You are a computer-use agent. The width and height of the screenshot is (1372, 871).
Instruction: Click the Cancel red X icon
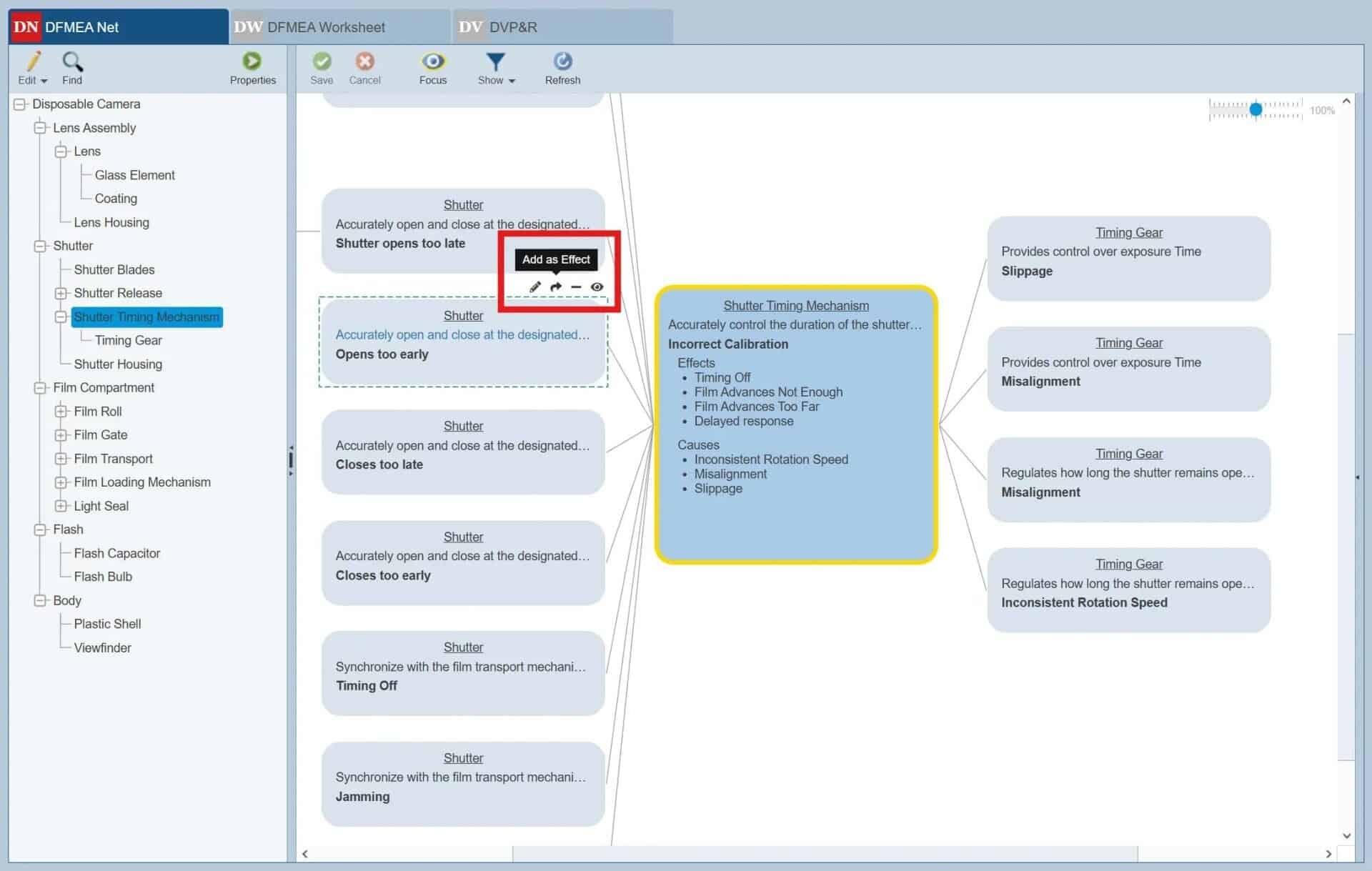(364, 61)
